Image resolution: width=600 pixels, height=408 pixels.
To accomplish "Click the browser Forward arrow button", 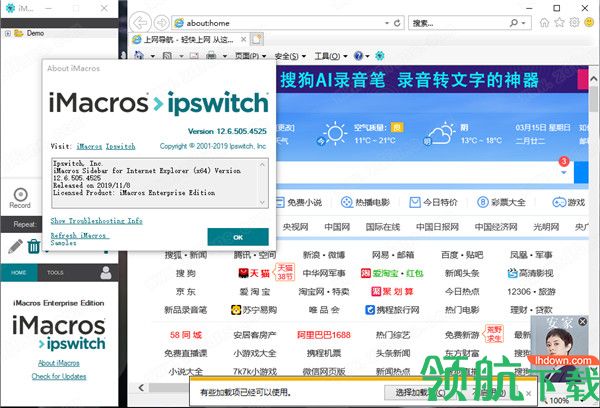I will pos(161,23).
